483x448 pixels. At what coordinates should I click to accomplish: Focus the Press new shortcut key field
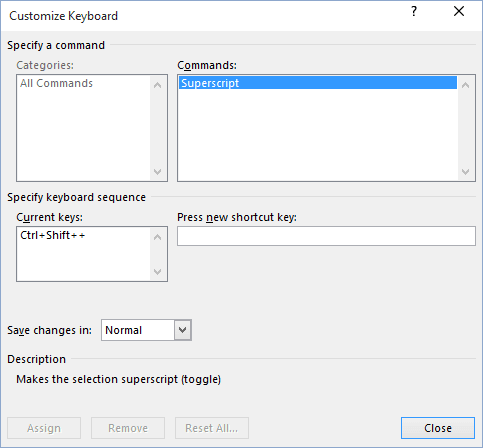(326, 236)
